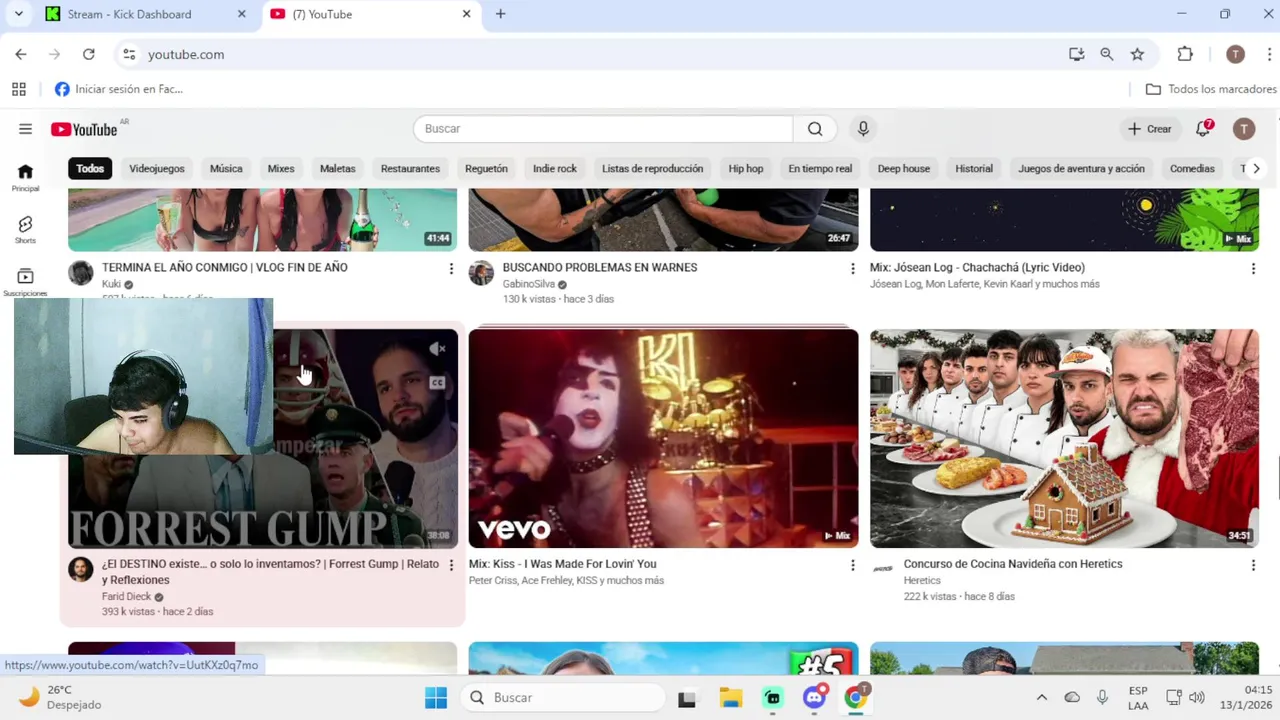This screenshot has height=720, width=1280.
Task: Go to Principal home in sidebar
Action: click(25, 177)
